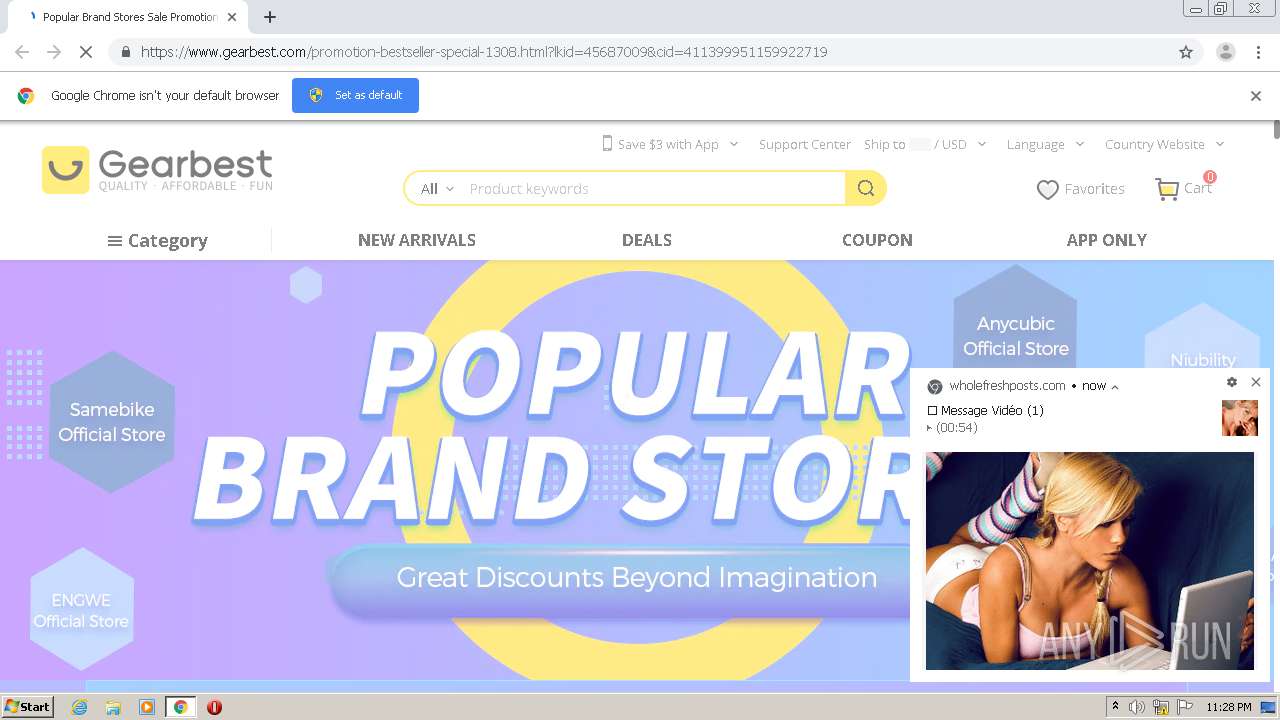Open Internet Explorer from taskbar

pos(79,707)
